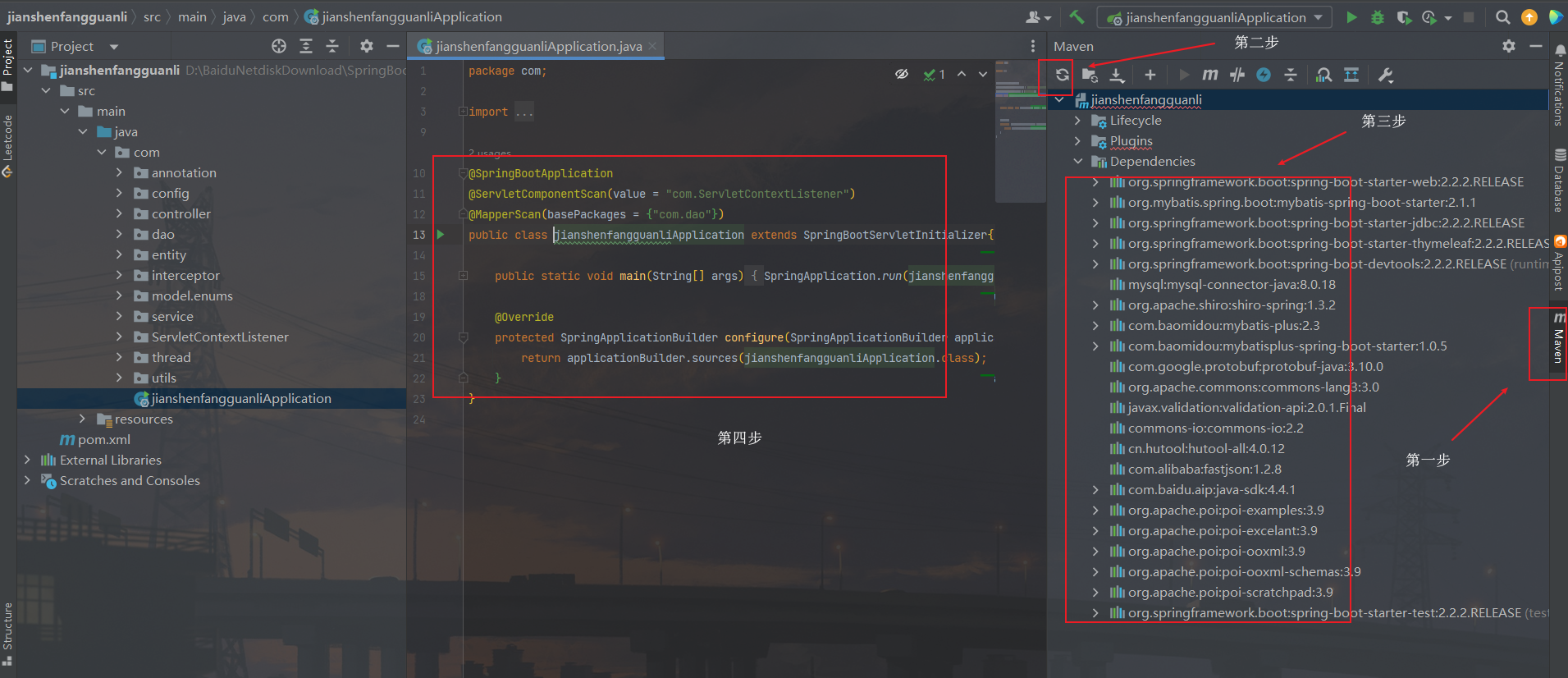The width and height of the screenshot is (1568, 678).
Task: Click the run gutter arrow on line 13
Action: 441,235
